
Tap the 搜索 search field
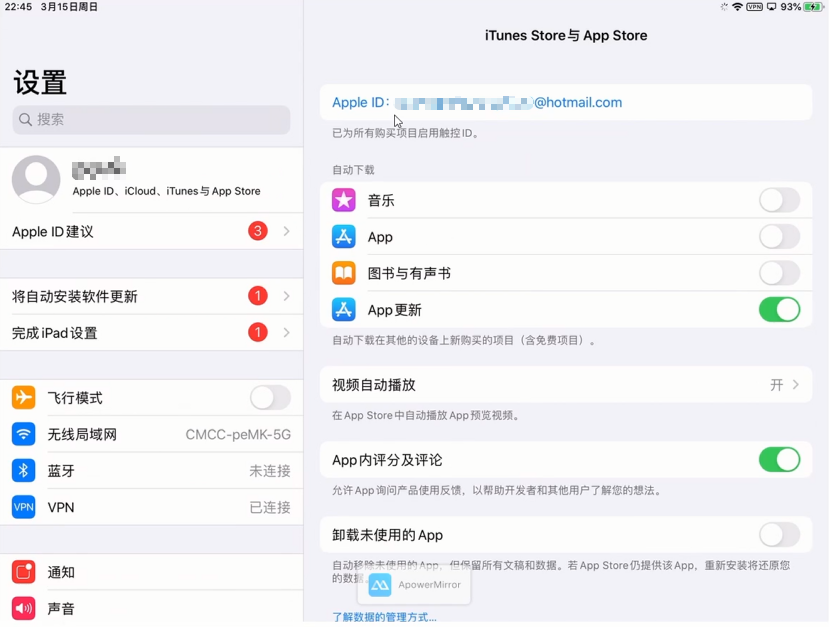[151, 119]
